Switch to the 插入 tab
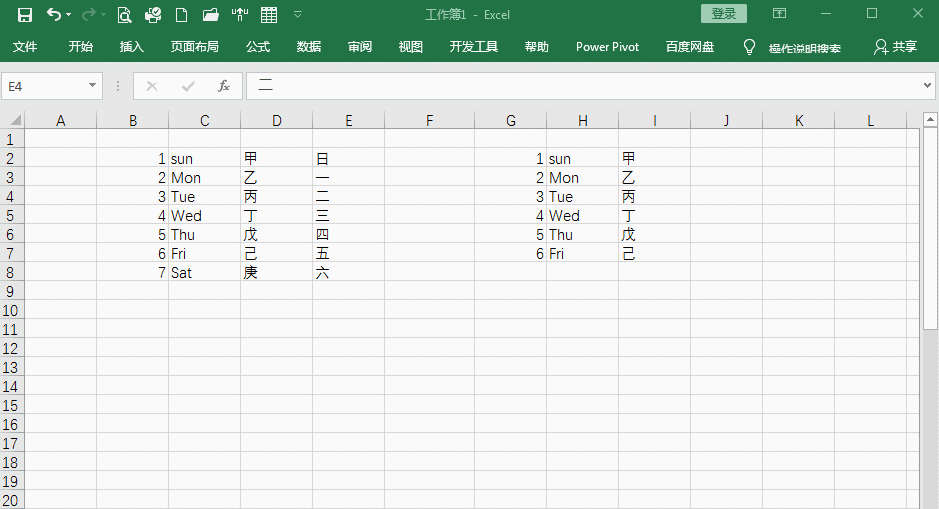 pos(132,47)
